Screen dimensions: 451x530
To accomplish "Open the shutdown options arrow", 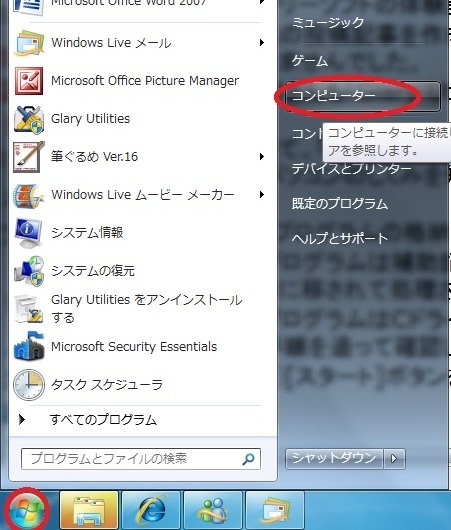I will coord(394,459).
